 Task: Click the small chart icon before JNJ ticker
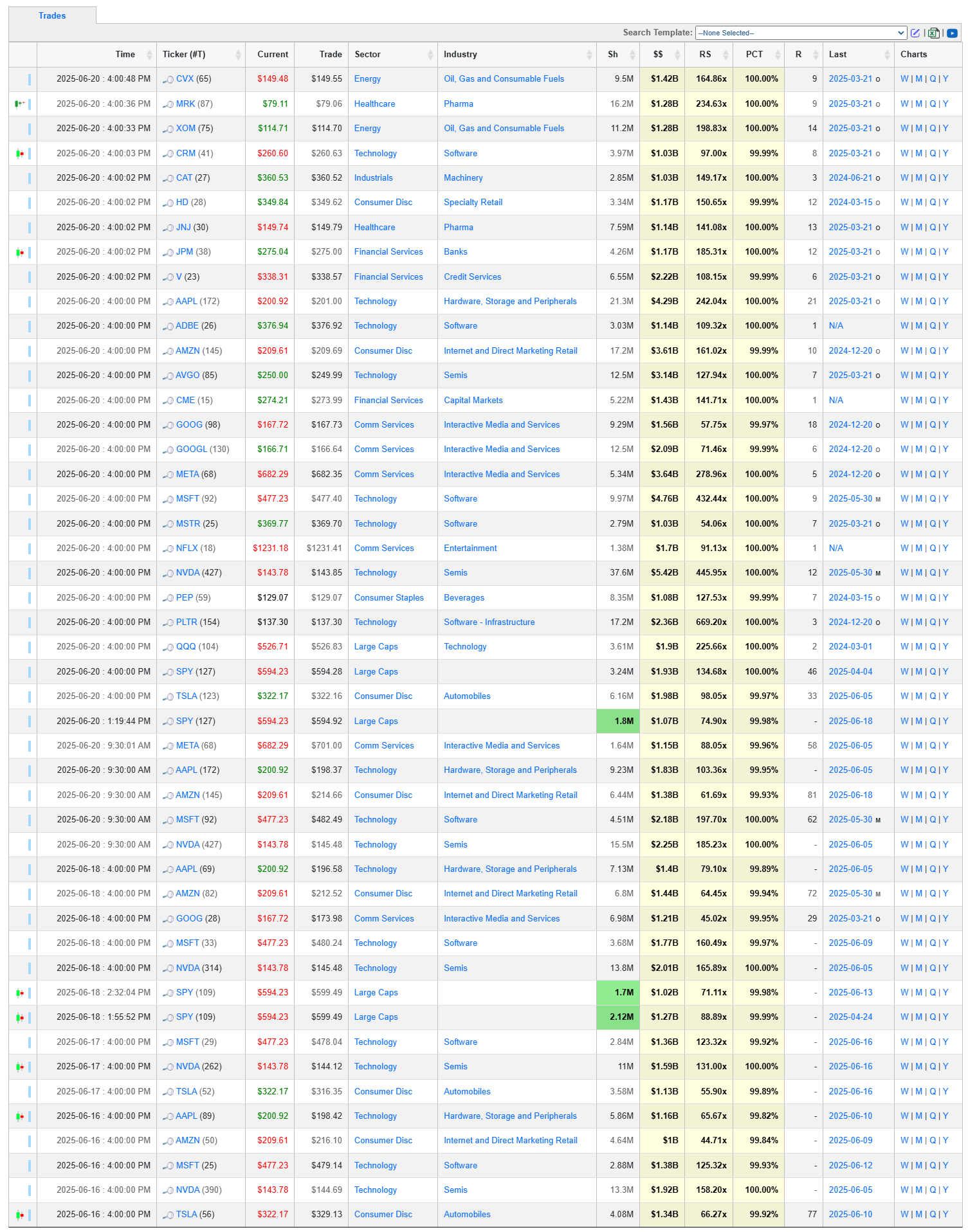coord(168,228)
